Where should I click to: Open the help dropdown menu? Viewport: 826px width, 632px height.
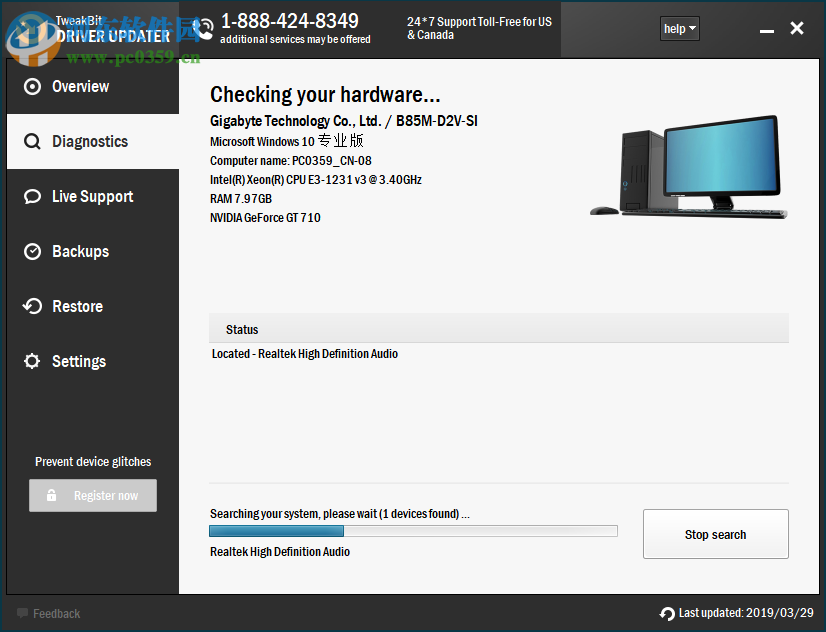pyautogui.click(x=679, y=28)
